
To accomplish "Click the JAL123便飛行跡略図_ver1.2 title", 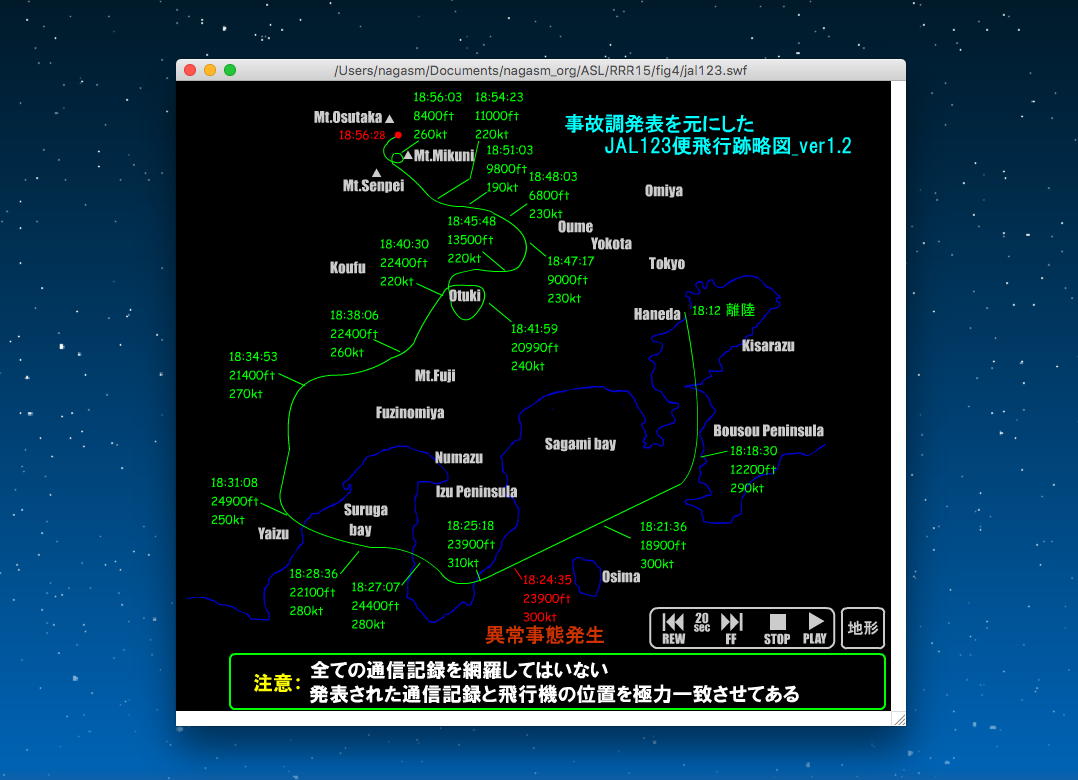I will [x=728, y=146].
